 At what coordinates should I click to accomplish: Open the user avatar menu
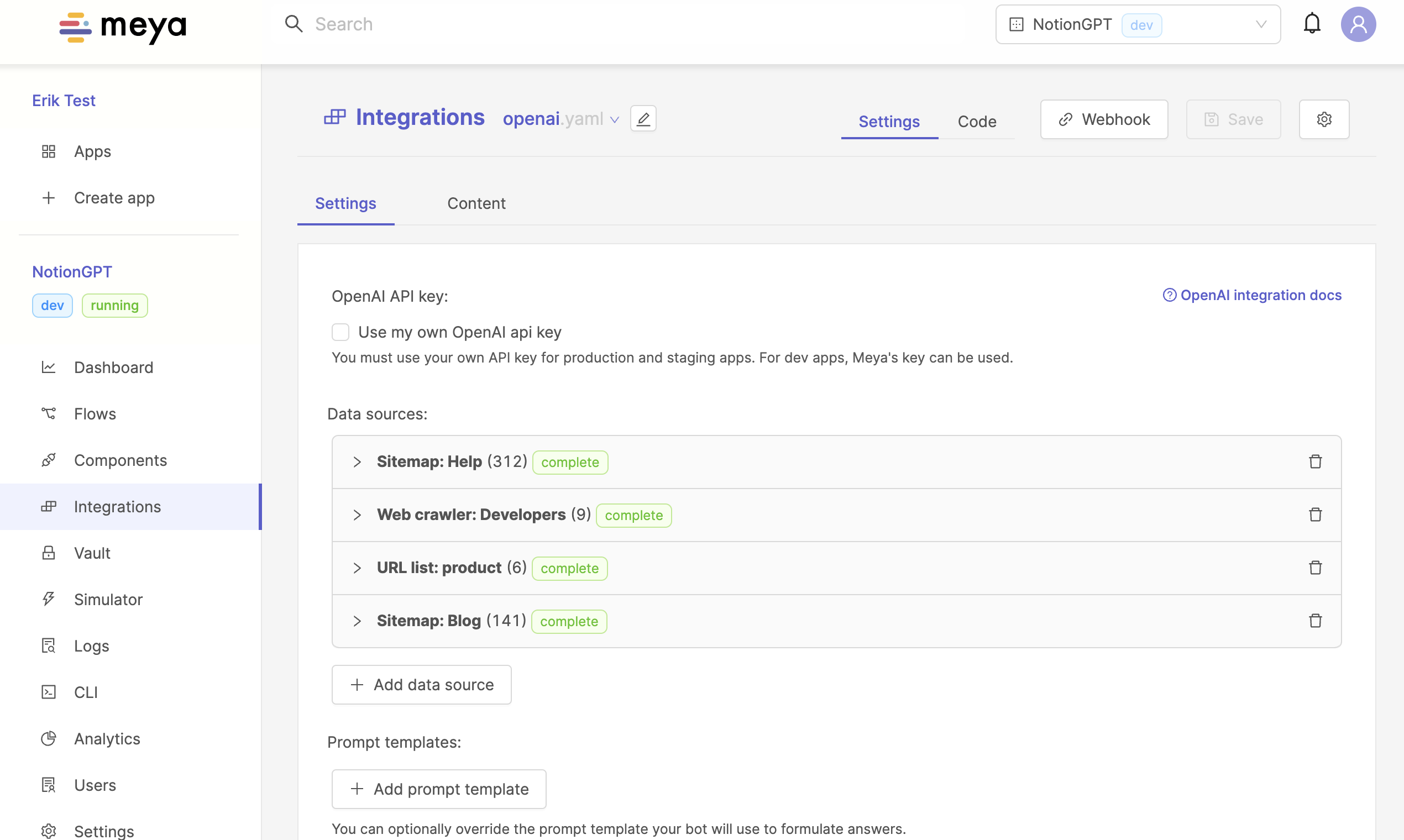[1358, 24]
